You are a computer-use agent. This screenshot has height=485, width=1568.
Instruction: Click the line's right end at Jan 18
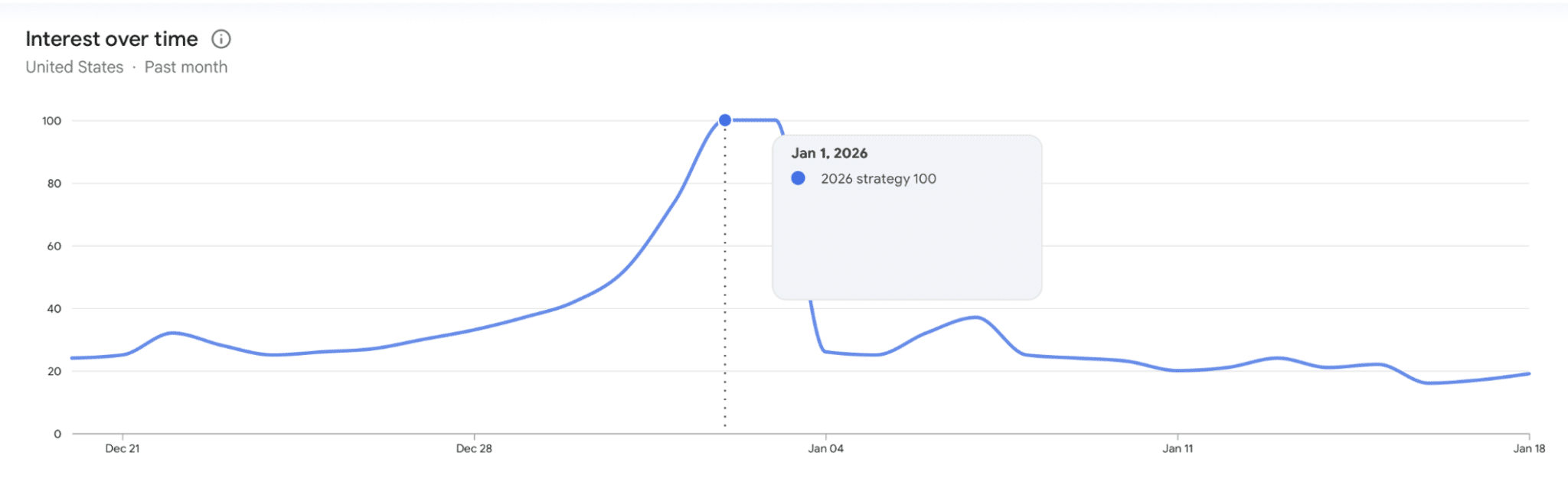1528,374
